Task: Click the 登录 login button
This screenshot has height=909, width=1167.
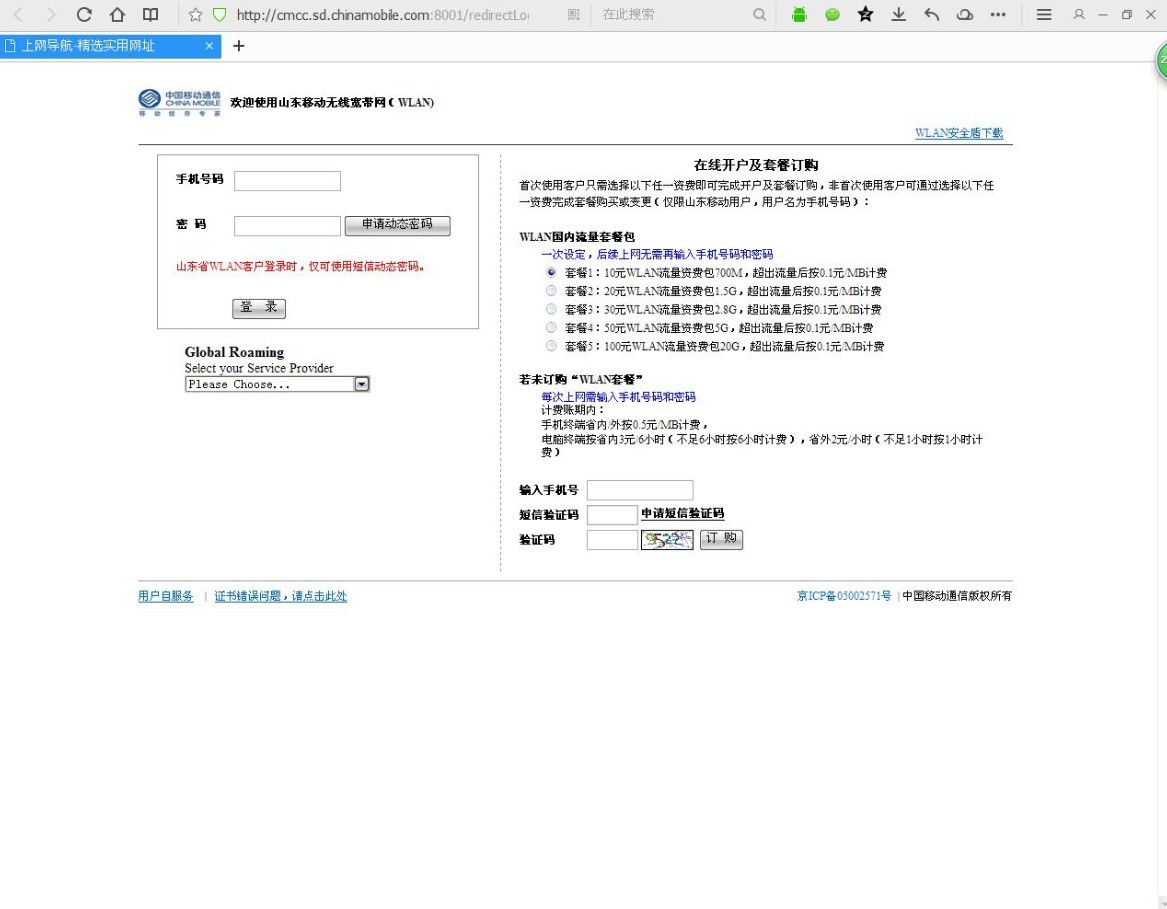Action: pos(259,307)
